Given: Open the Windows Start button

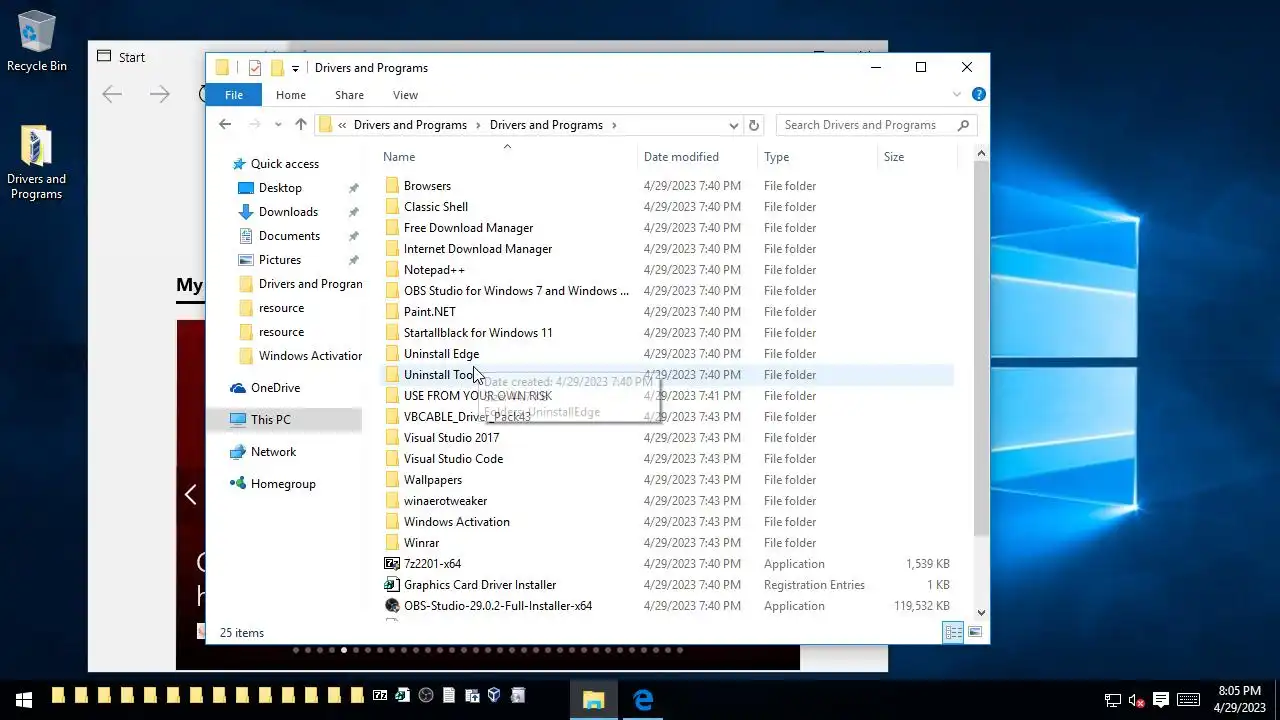Looking at the screenshot, I should pyautogui.click(x=24, y=700).
